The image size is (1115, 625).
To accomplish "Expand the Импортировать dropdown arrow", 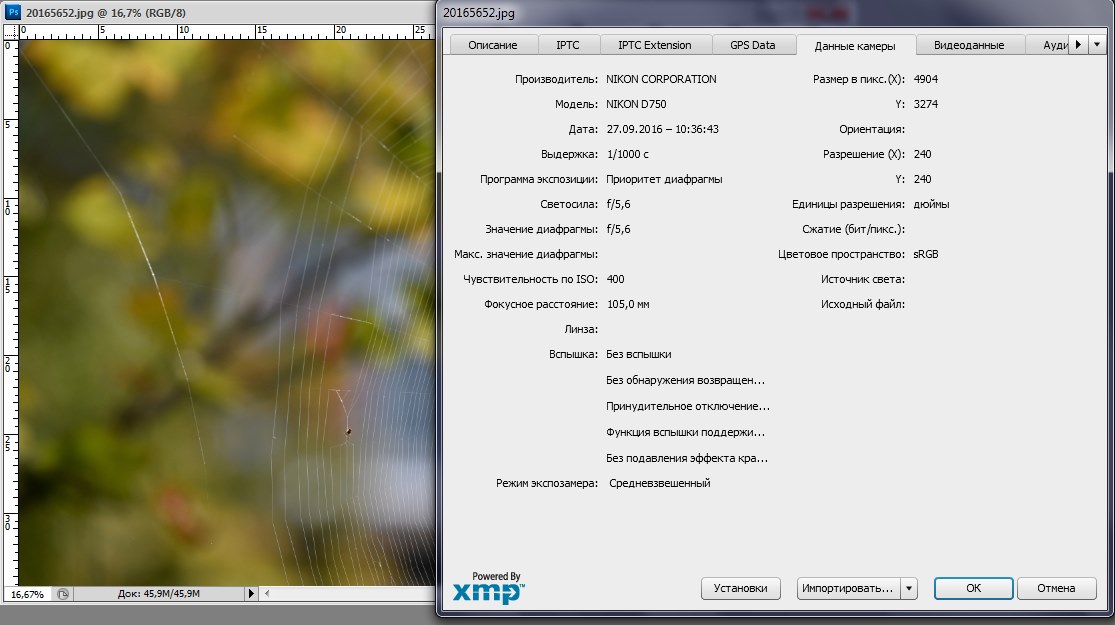I will point(909,588).
